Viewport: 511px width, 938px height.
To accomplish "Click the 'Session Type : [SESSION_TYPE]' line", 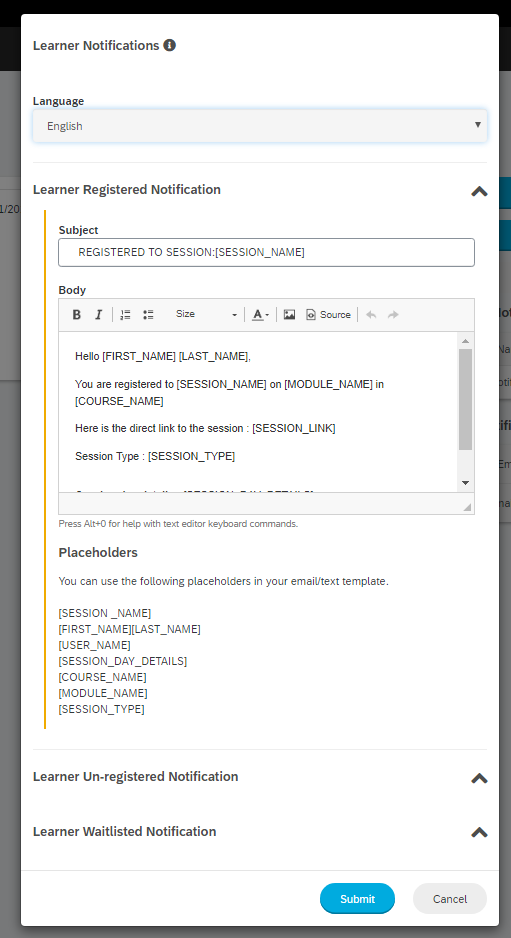I will click(x=155, y=456).
